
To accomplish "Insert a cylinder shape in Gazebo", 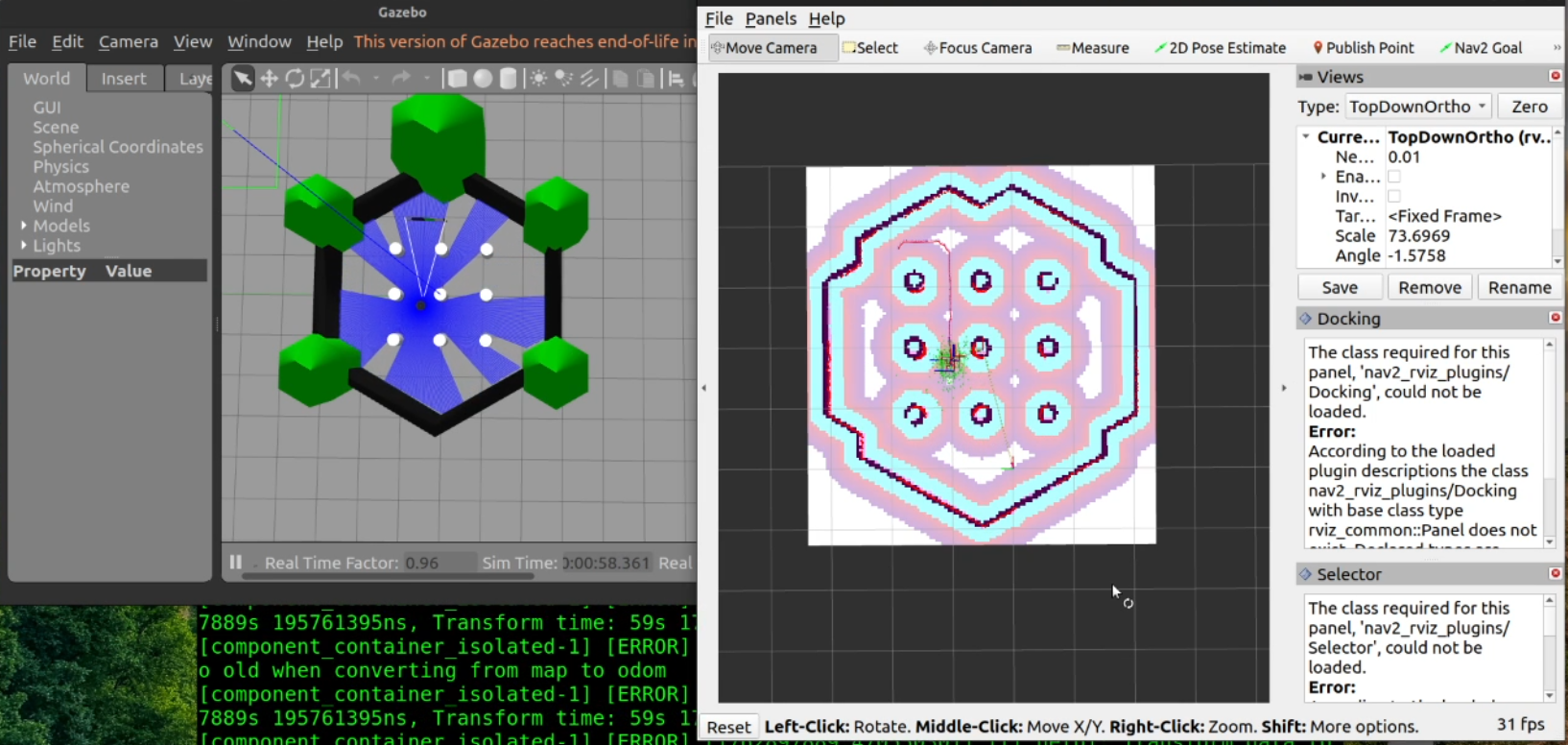I will [x=509, y=79].
